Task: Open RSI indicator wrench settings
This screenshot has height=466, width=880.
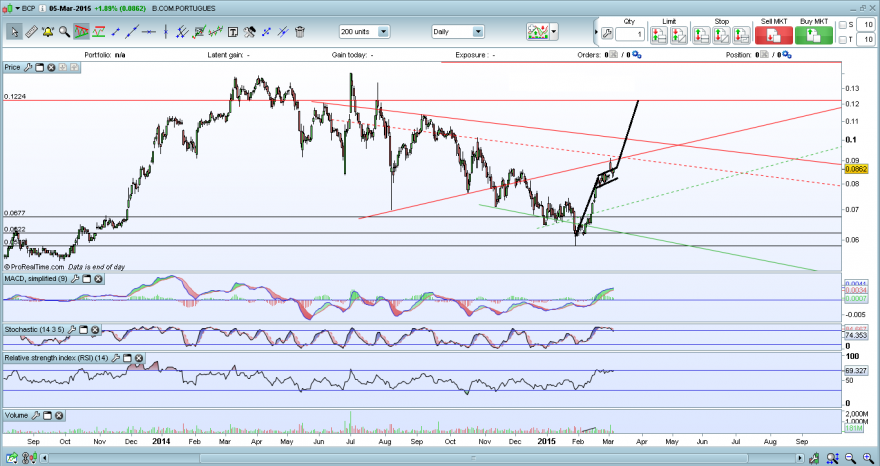Action: tap(116, 358)
